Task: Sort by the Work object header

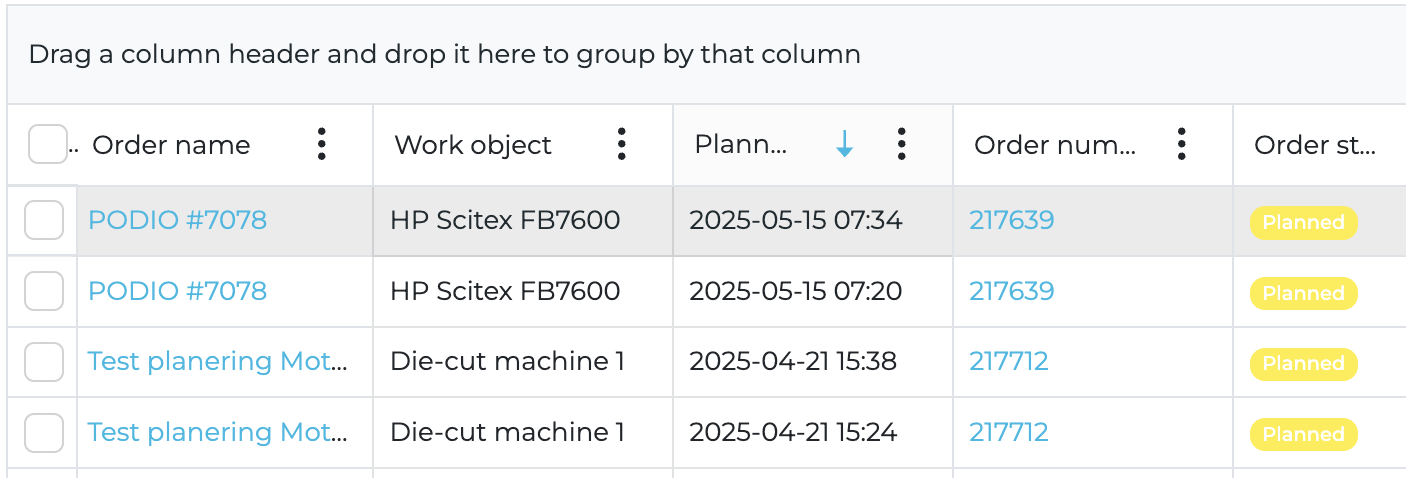Action: [473, 145]
